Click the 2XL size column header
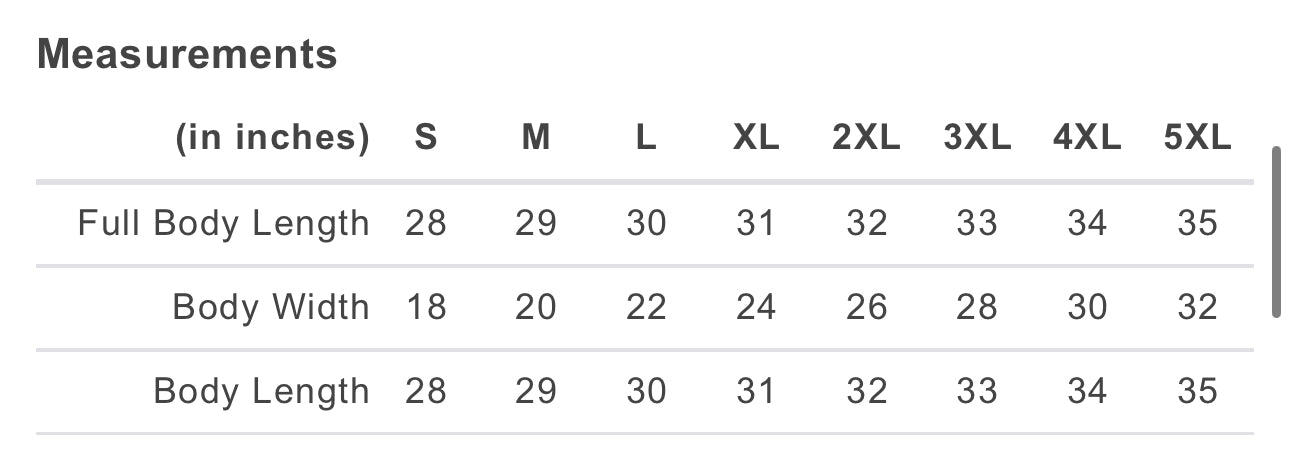 [866, 138]
